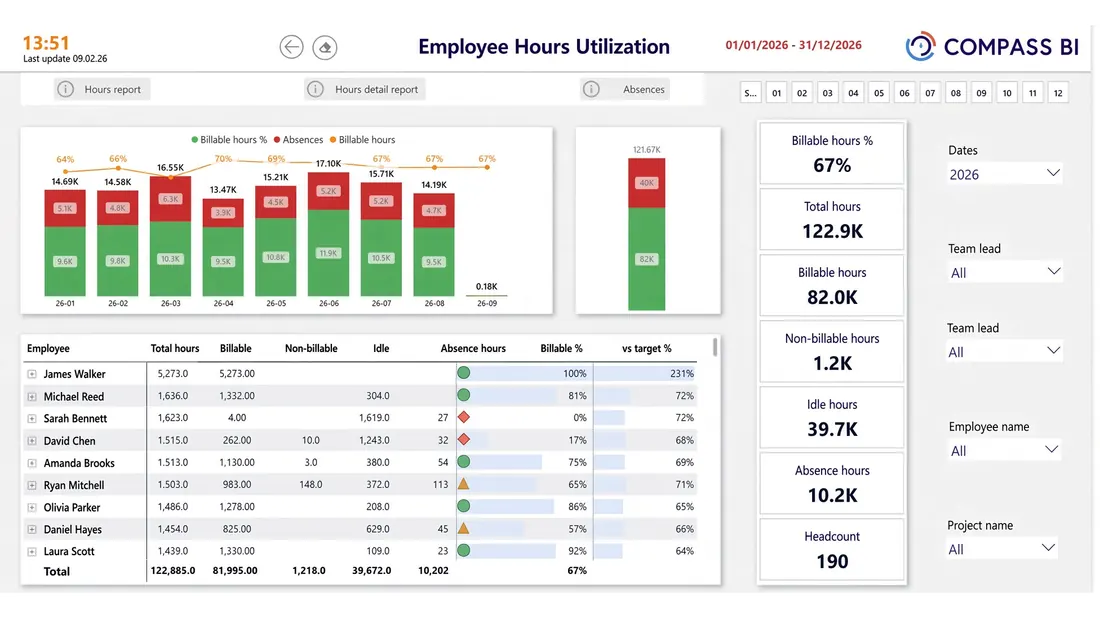
Task: Click the back arrow navigation icon
Action: point(291,47)
